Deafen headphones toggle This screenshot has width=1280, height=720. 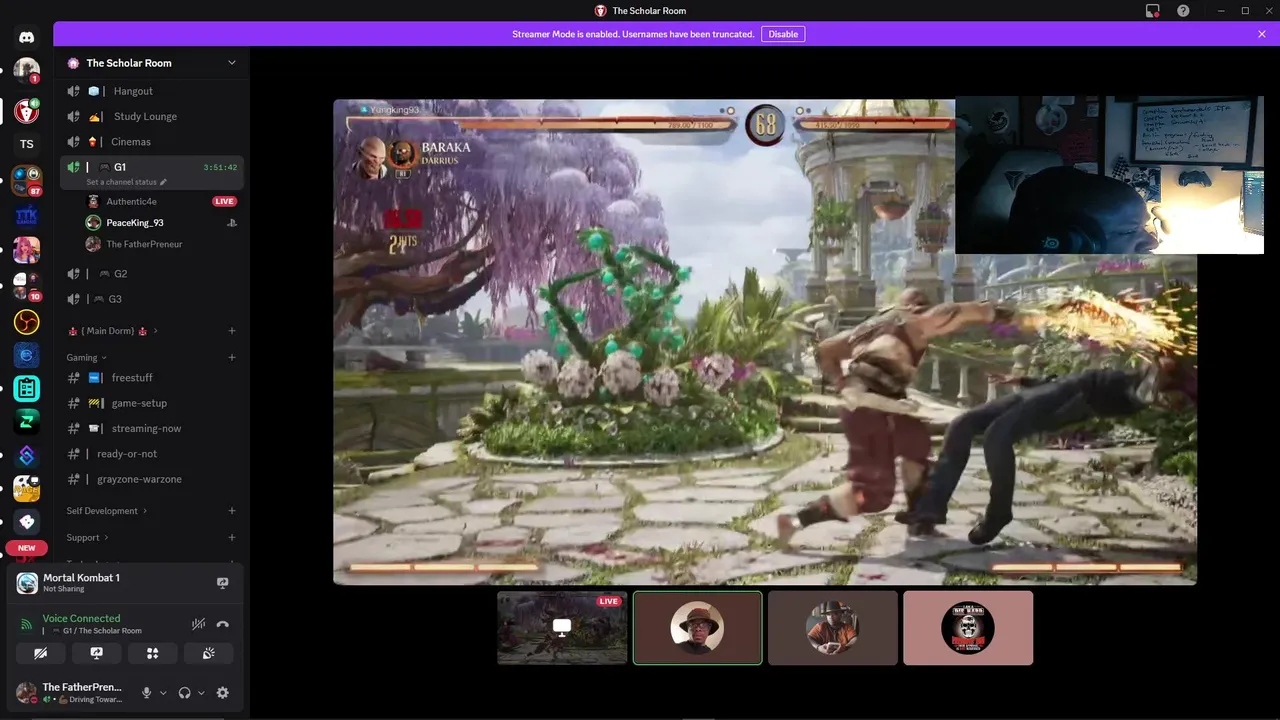[x=185, y=693]
